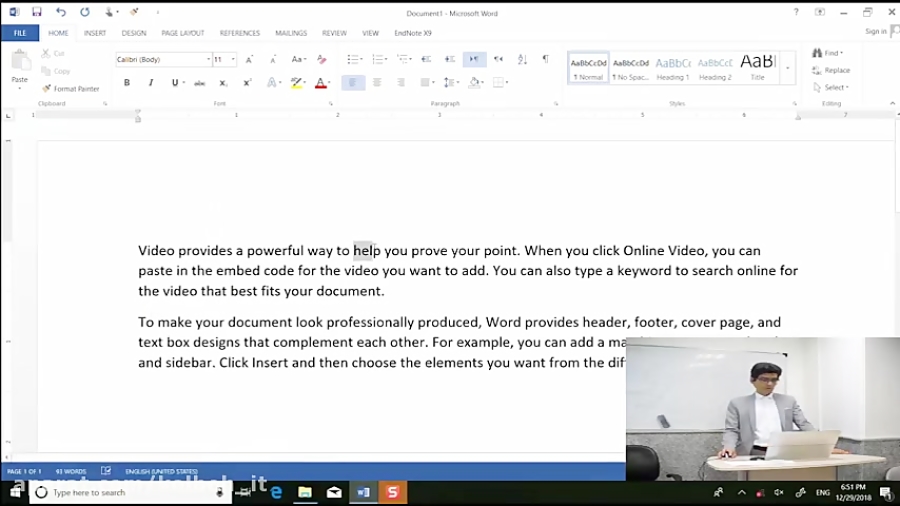
Task: Center the text
Action: pos(377,83)
